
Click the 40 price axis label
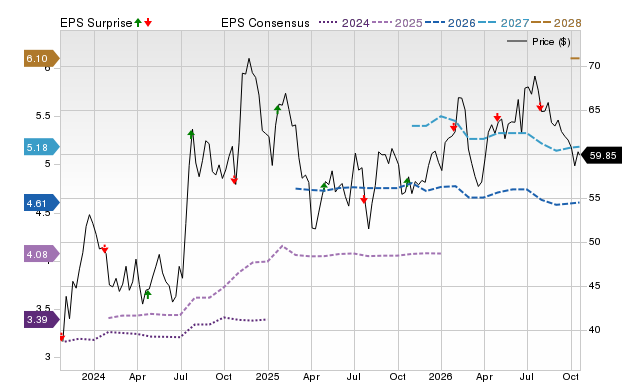coord(594,330)
